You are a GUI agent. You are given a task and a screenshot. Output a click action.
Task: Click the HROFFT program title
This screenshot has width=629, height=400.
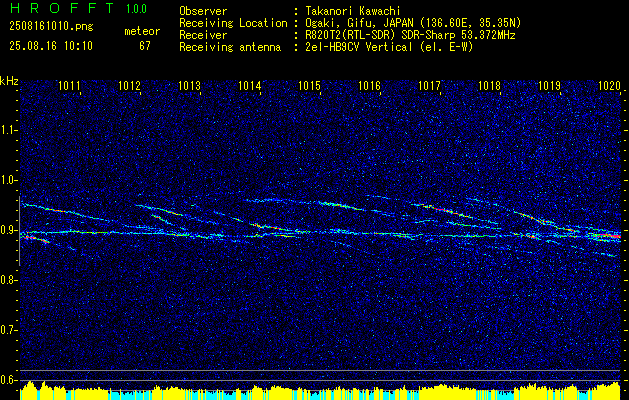point(62,8)
